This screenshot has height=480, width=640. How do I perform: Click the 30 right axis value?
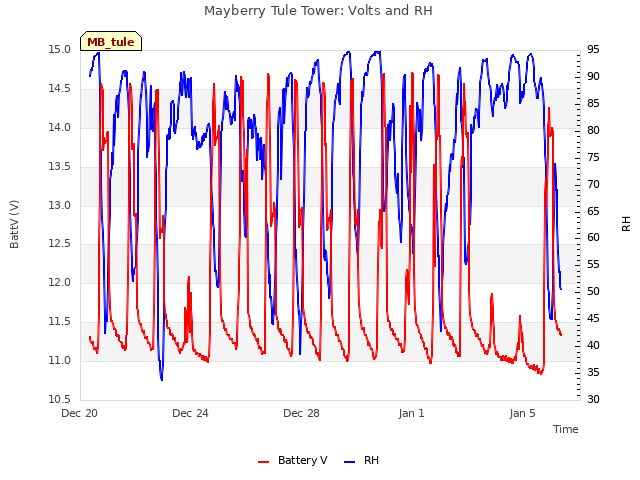pyautogui.click(x=593, y=399)
